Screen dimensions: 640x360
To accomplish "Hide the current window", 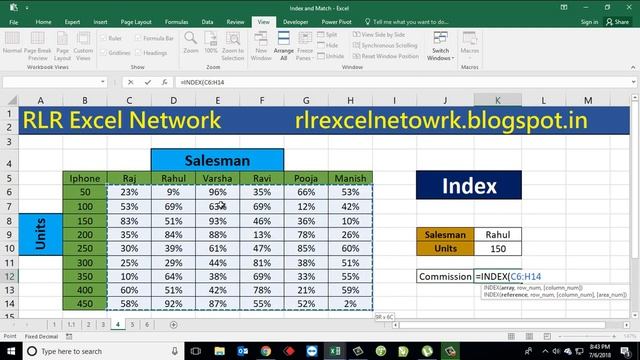I will pos(328,45).
